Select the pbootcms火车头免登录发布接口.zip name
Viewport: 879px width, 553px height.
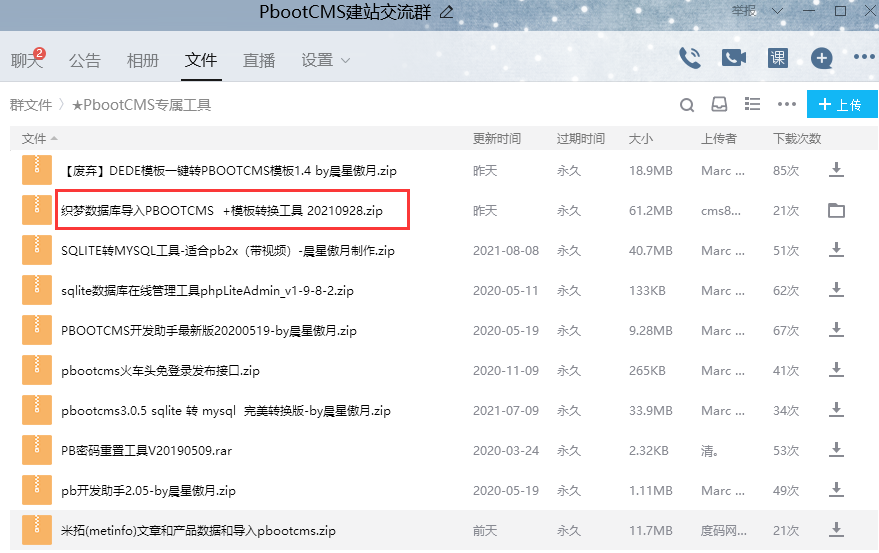pos(160,371)
